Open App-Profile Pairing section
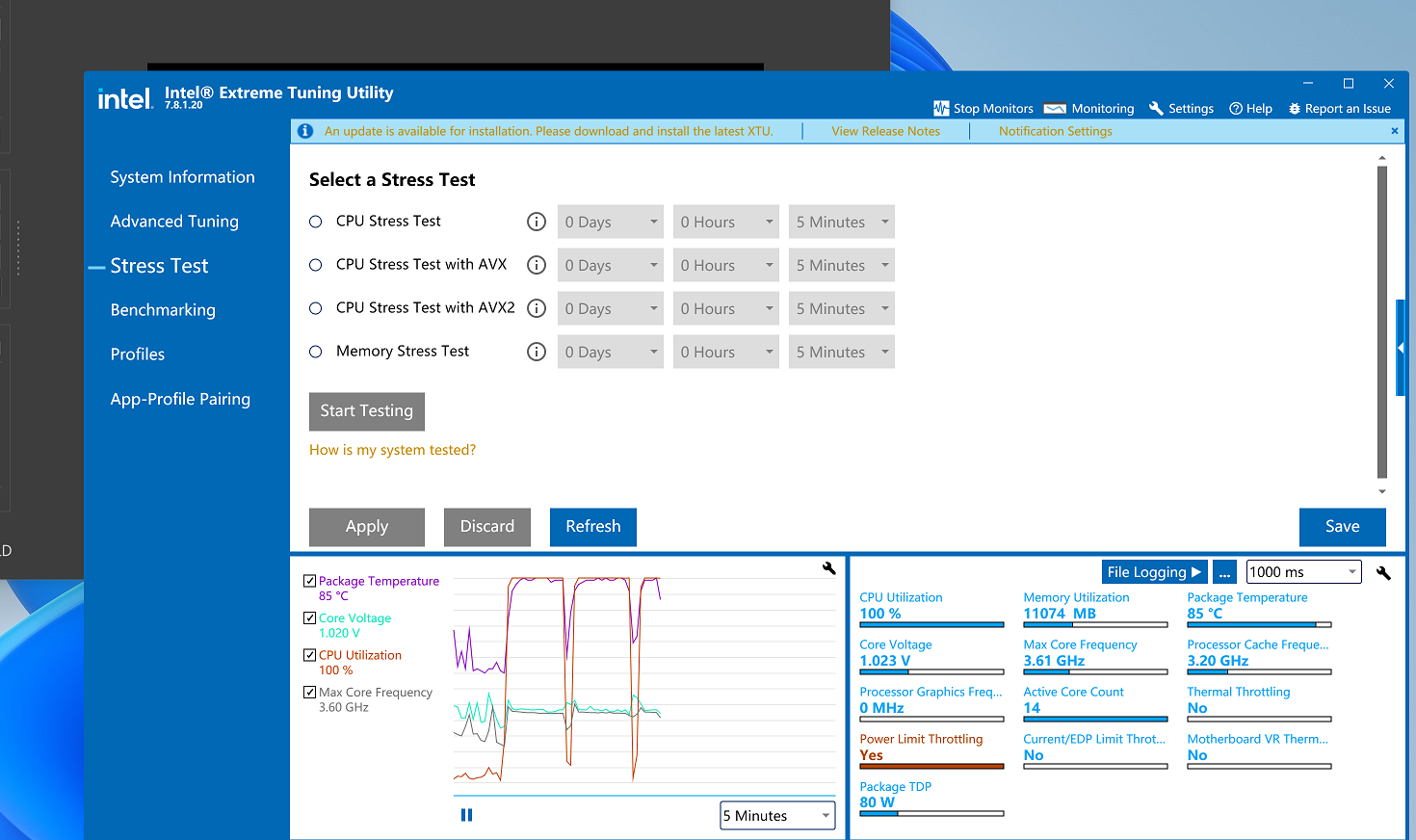Viewport: 1416px width, 840px height. coord(180,399)
